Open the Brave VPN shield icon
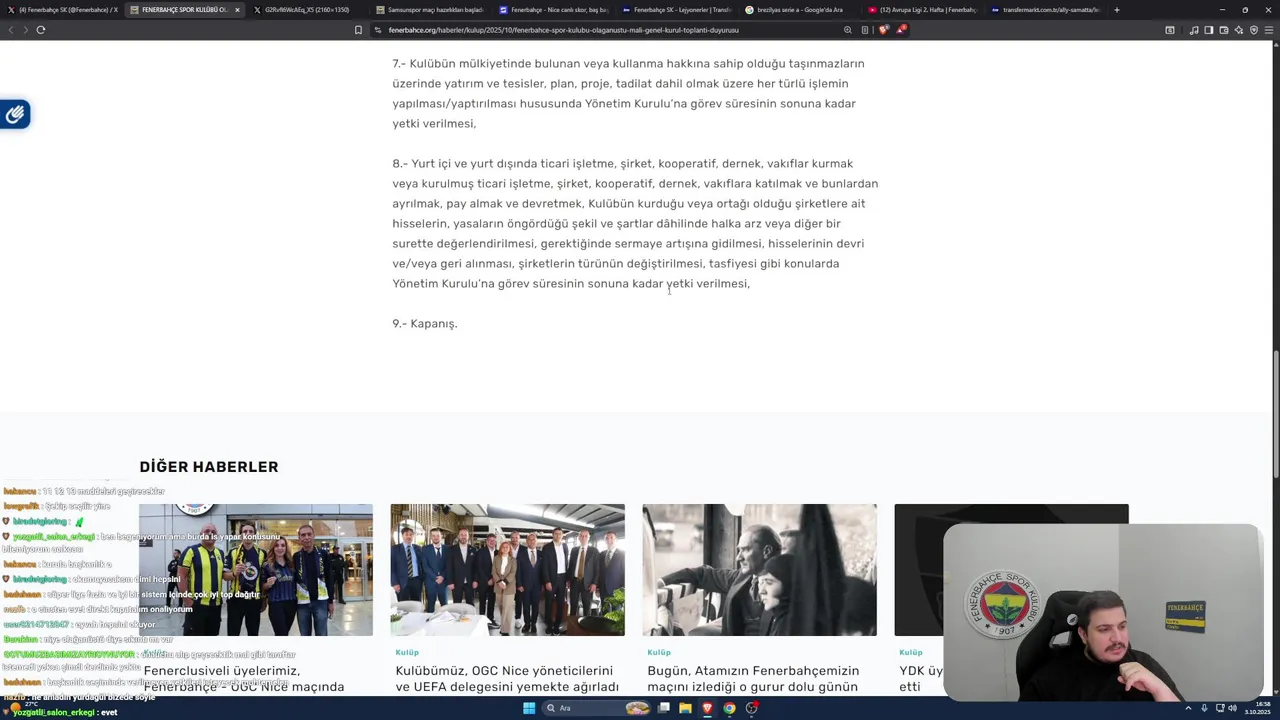Screen dimensions: 1280x720 pos(1254,30)
